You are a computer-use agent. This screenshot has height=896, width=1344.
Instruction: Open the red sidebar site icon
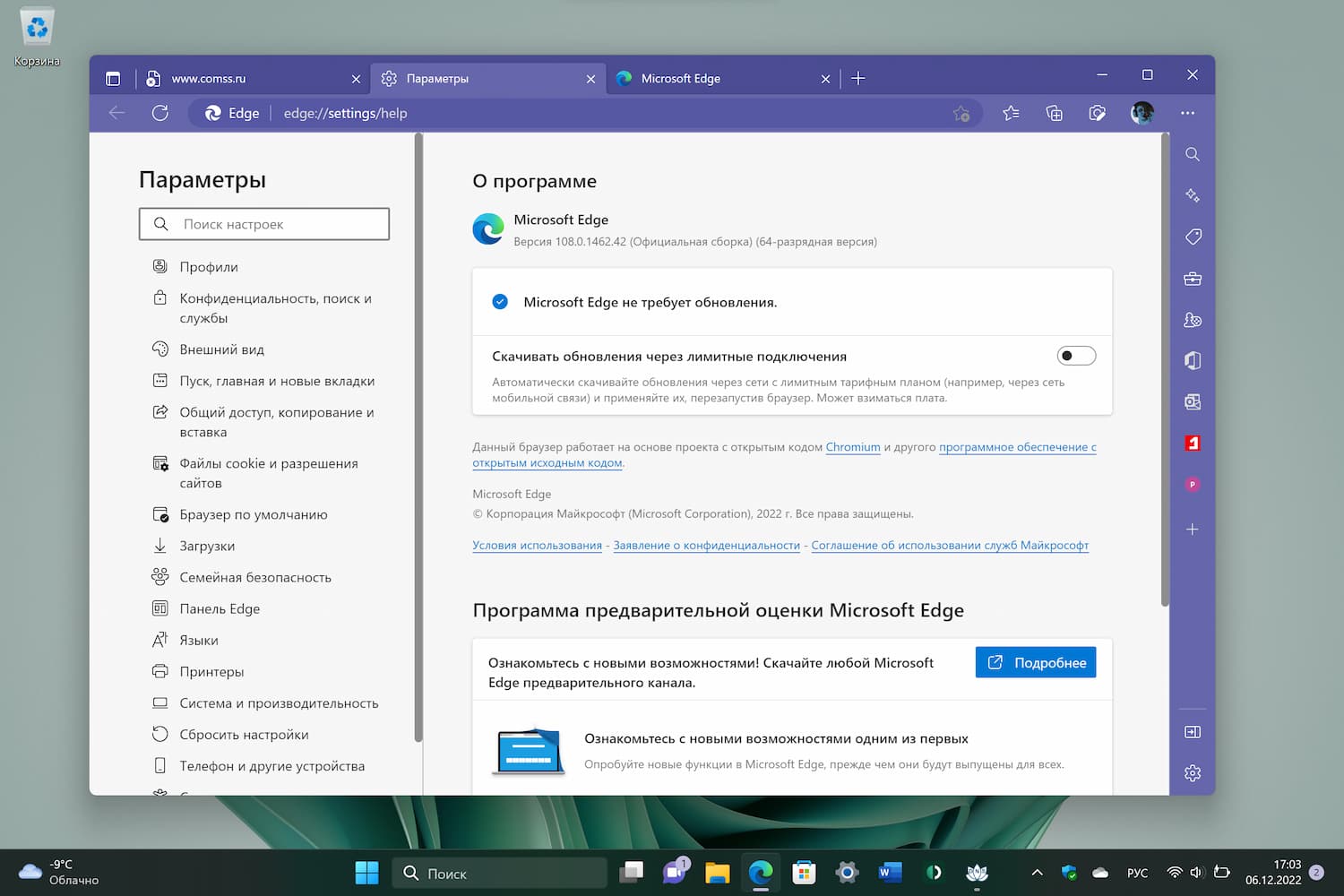point(1193,444)
